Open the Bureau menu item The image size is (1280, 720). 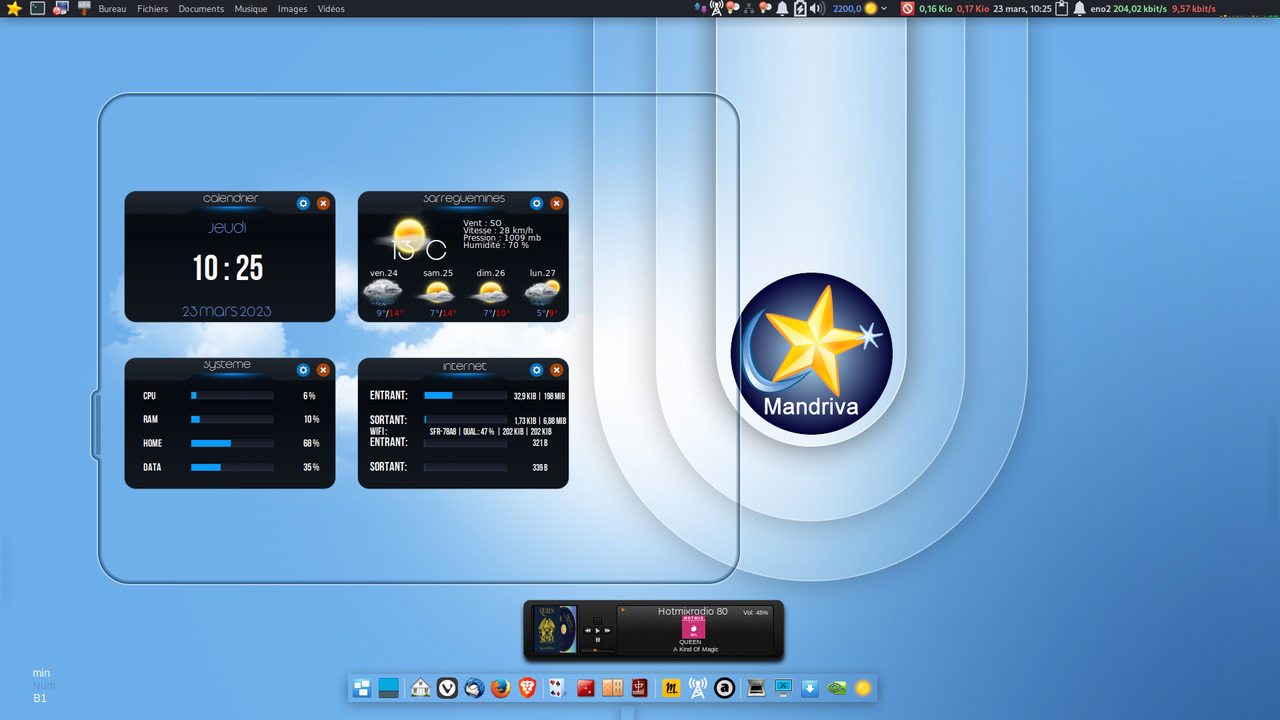[112, 9]
